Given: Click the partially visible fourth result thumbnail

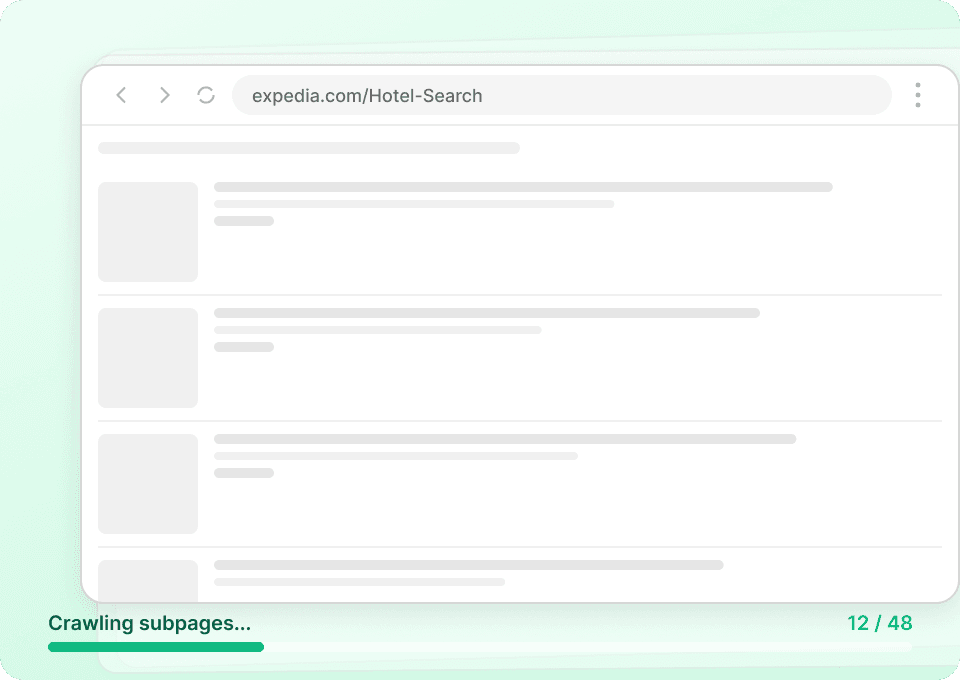Looking at the screenshot, I should (148, 581).
